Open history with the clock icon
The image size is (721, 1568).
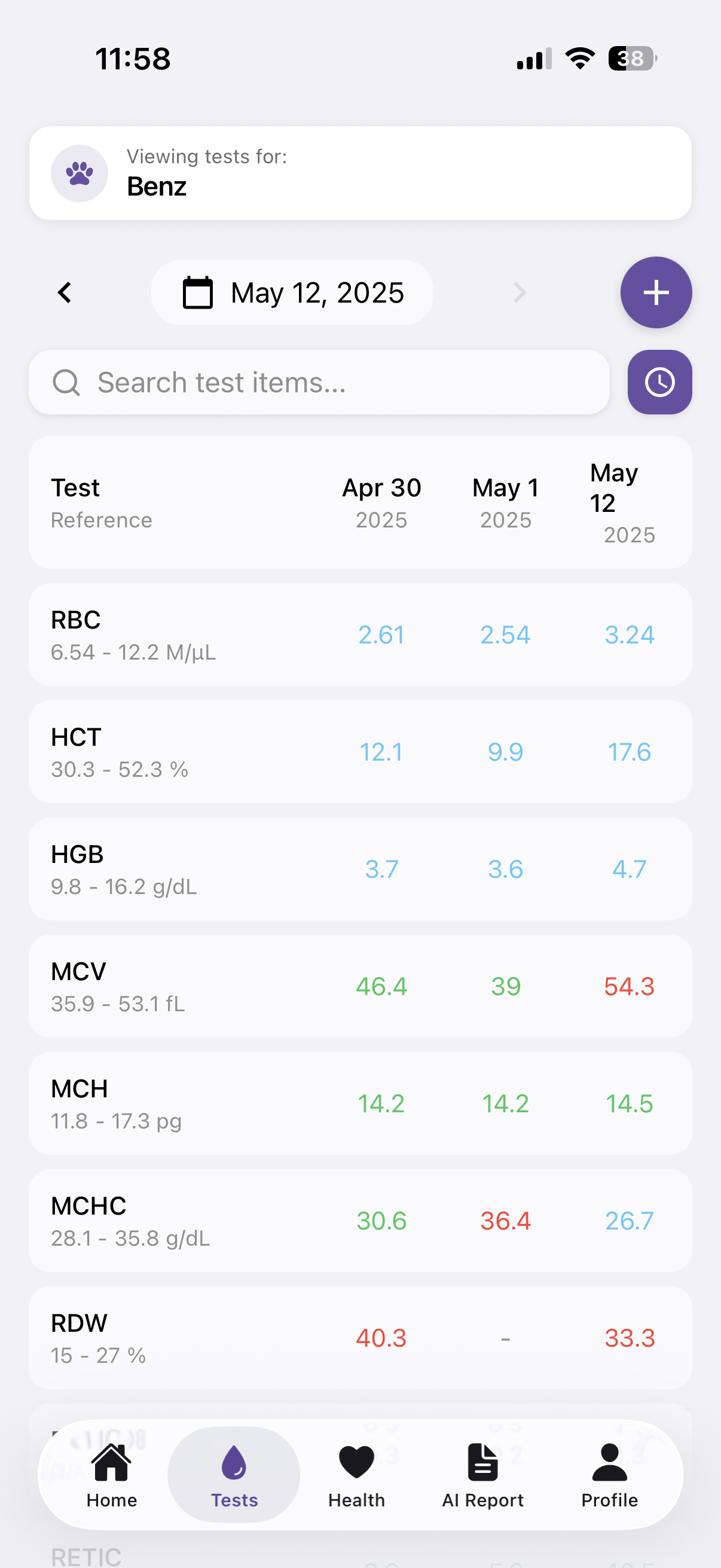click(659, 382)
